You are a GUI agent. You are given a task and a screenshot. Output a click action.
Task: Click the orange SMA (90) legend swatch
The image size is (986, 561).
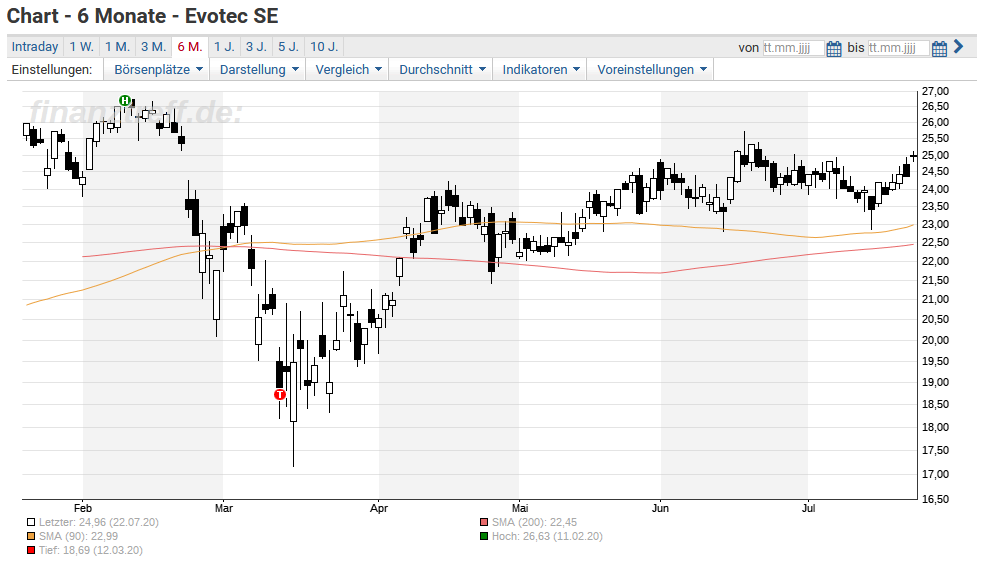31,536
